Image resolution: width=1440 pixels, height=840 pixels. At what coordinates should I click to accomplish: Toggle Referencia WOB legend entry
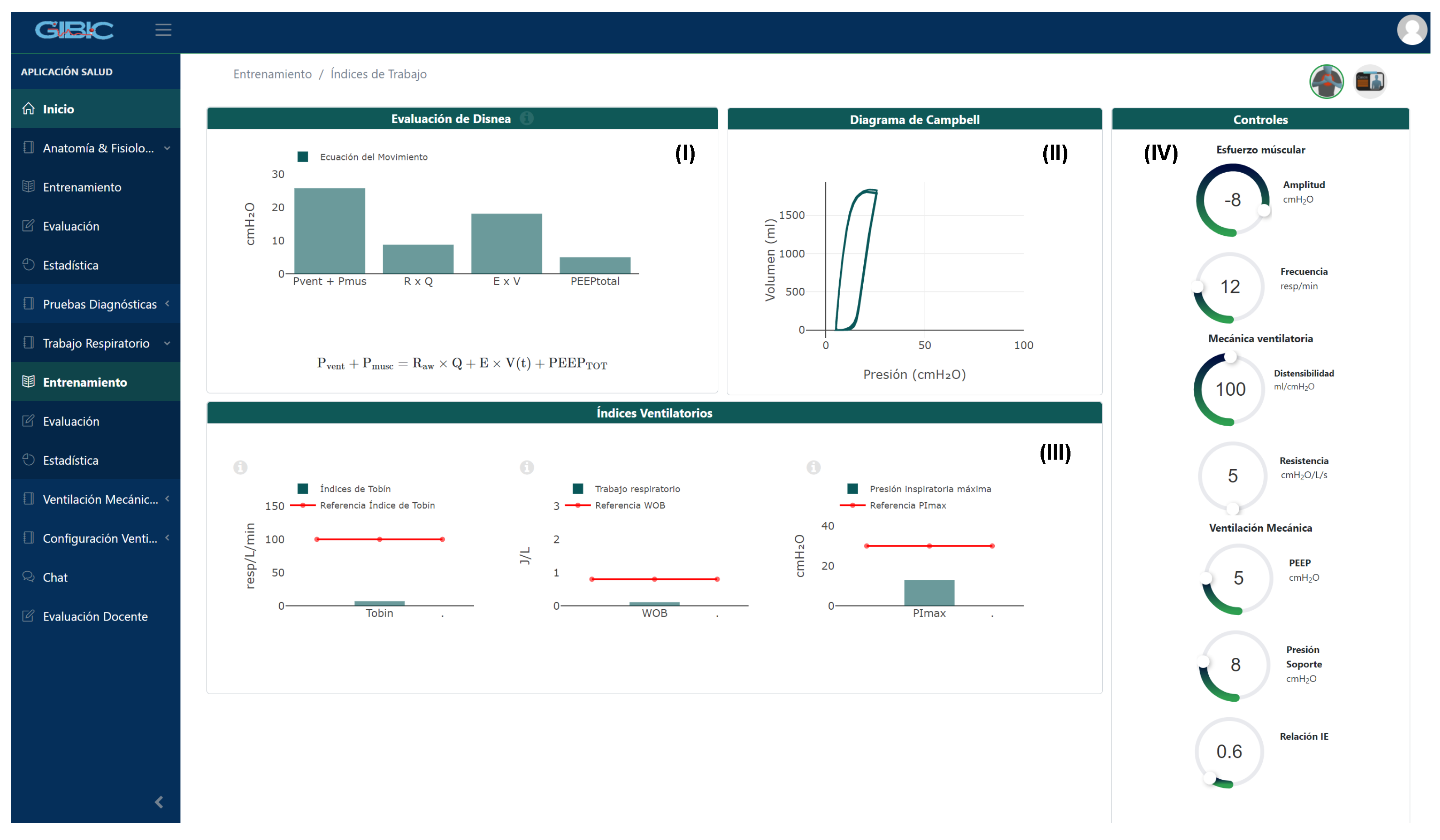pyautogui.click(x=629, y=505)
